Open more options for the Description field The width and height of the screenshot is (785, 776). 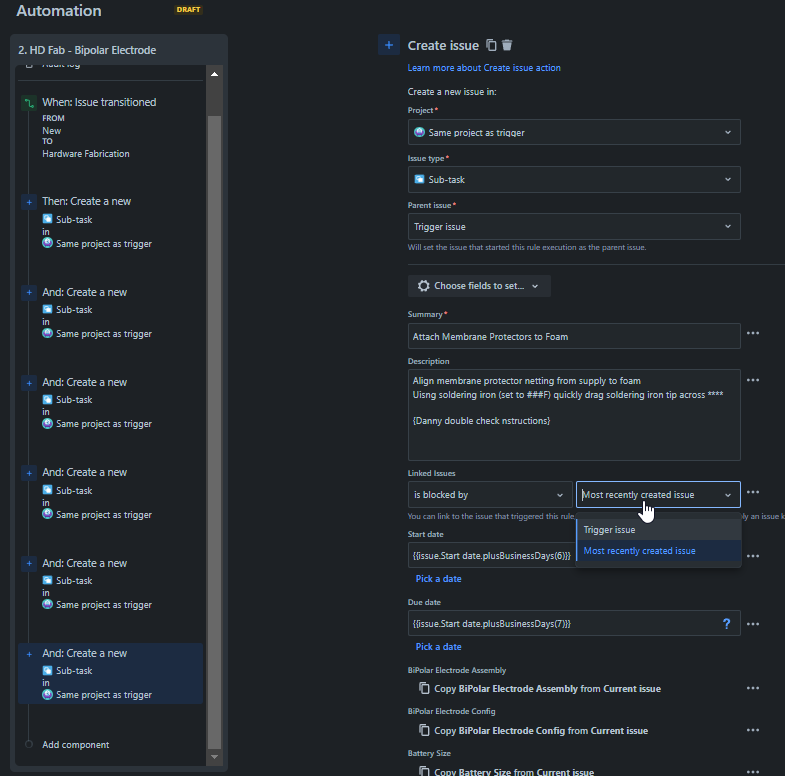(753, 380)
